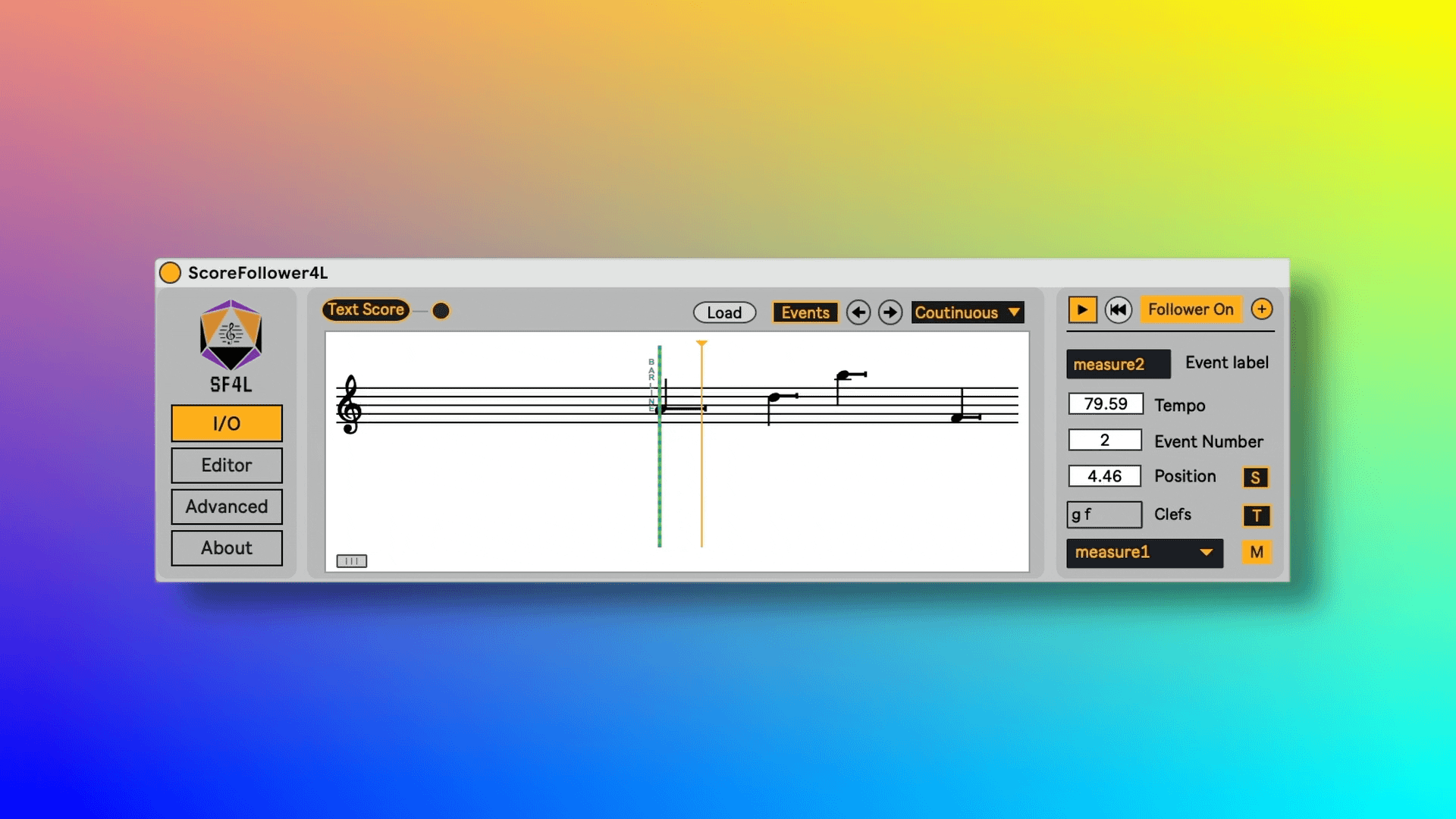Click the orange device activator circle

tap(171, 273)
